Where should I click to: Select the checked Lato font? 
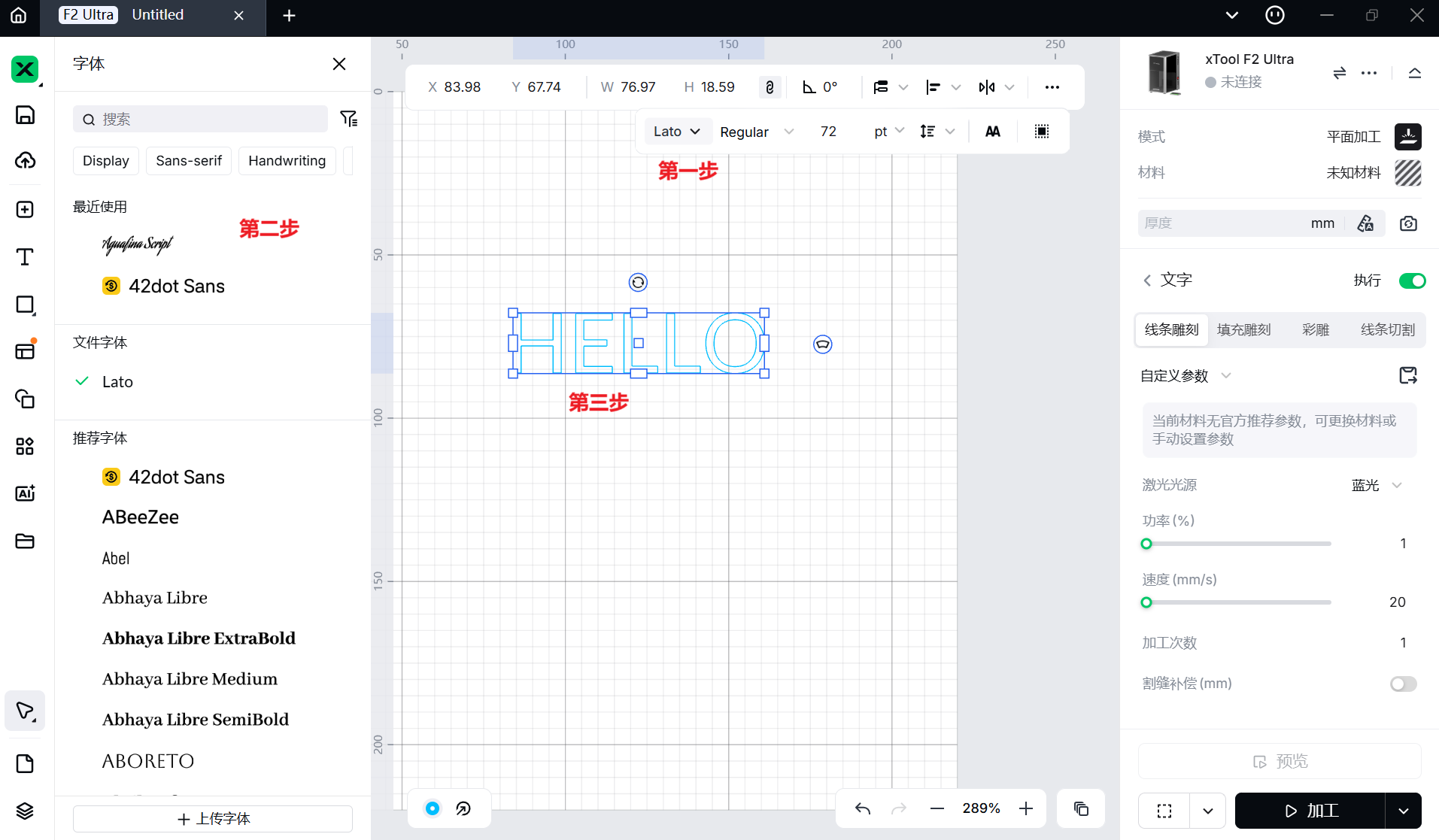pos(117,382)
